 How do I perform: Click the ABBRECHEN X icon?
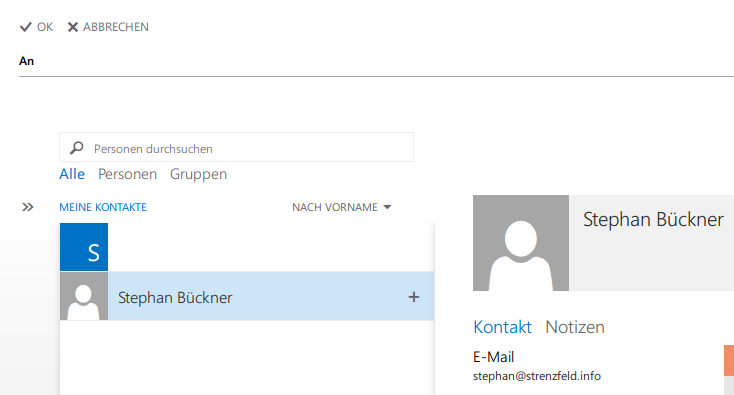[73, 27]
